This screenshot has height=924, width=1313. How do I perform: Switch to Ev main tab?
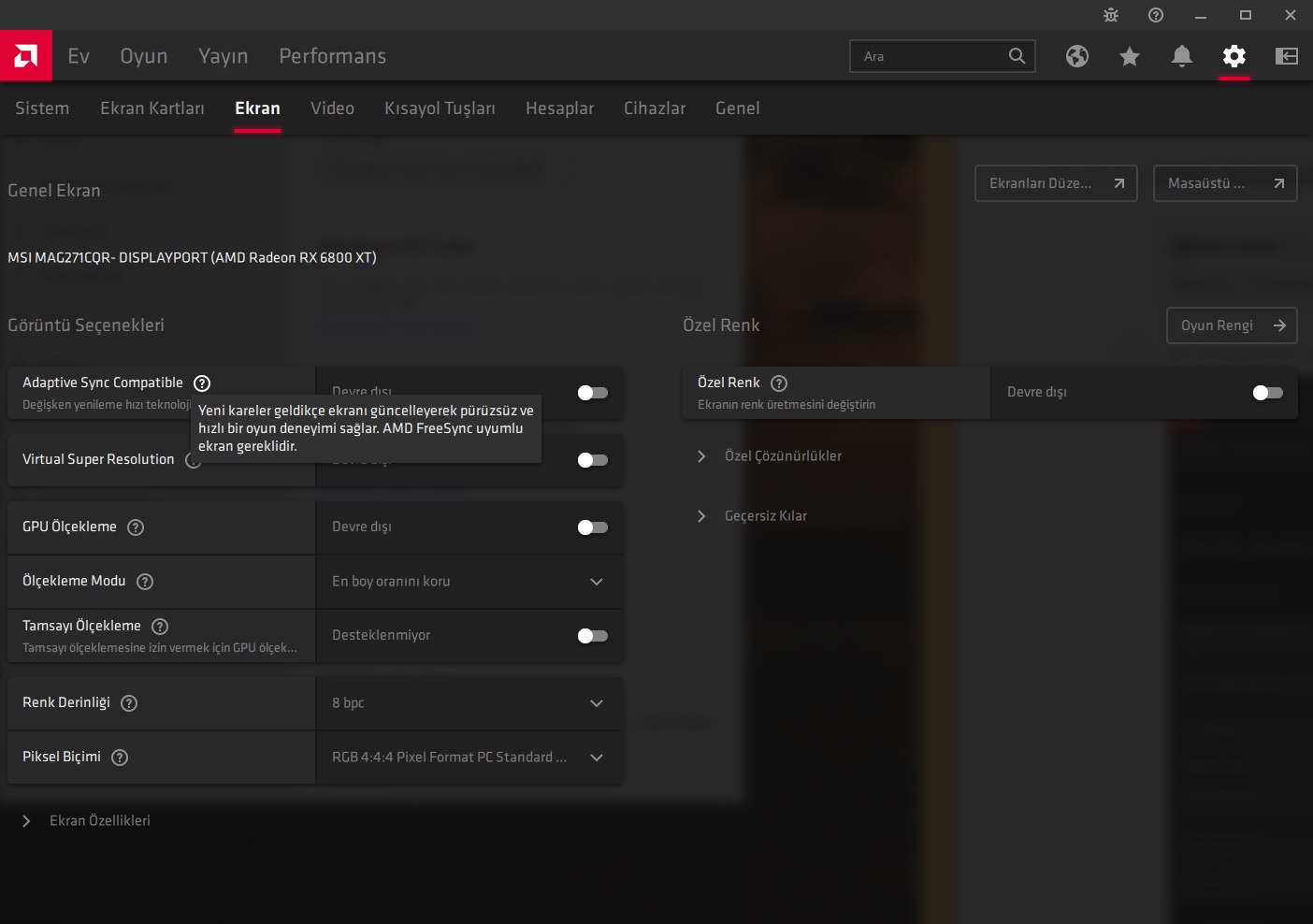[x=79, y=56]
